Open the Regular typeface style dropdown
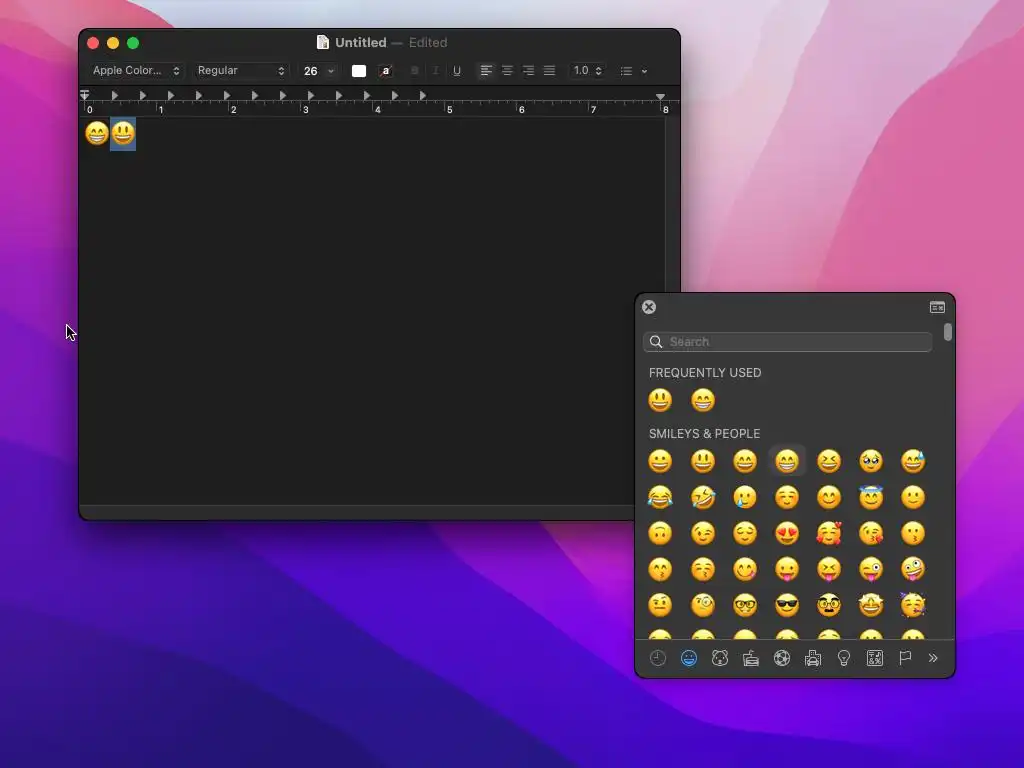This screenshot has height=768, width=1024. pyautogui.click(x=241, y=71)
